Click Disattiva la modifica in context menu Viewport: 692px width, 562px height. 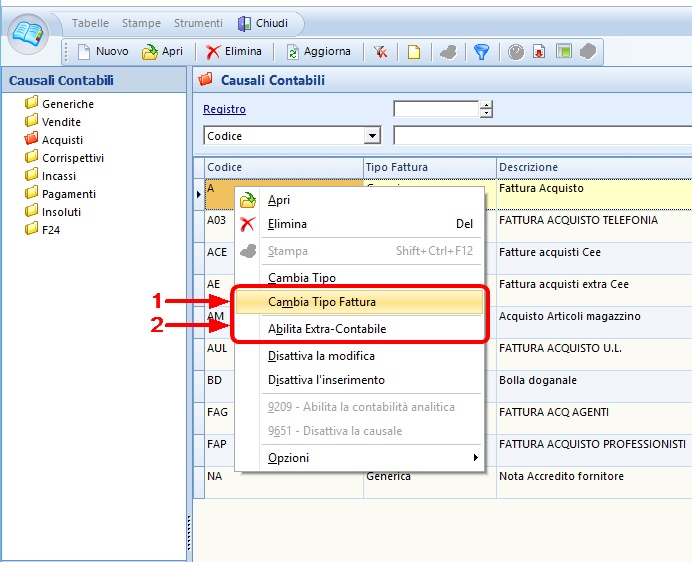click(321, 356)
